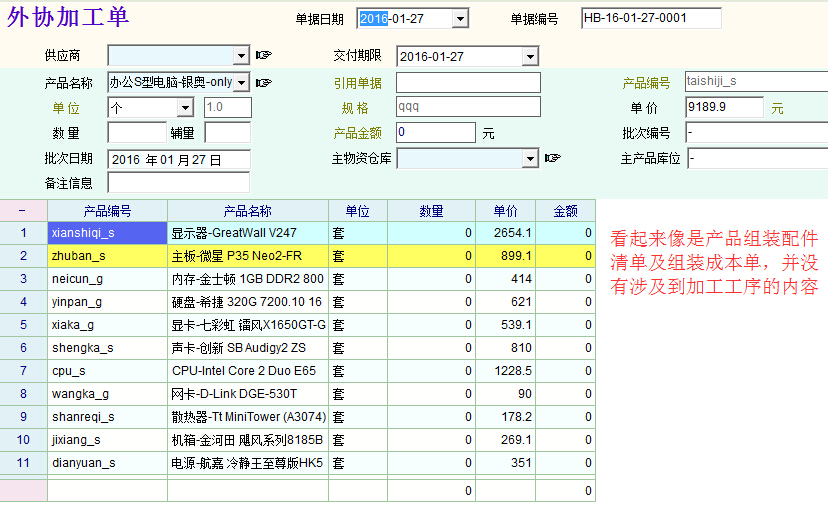Click row number 7 header for cpu_s
Screen dimensions: 828x510
click(23, 371)
